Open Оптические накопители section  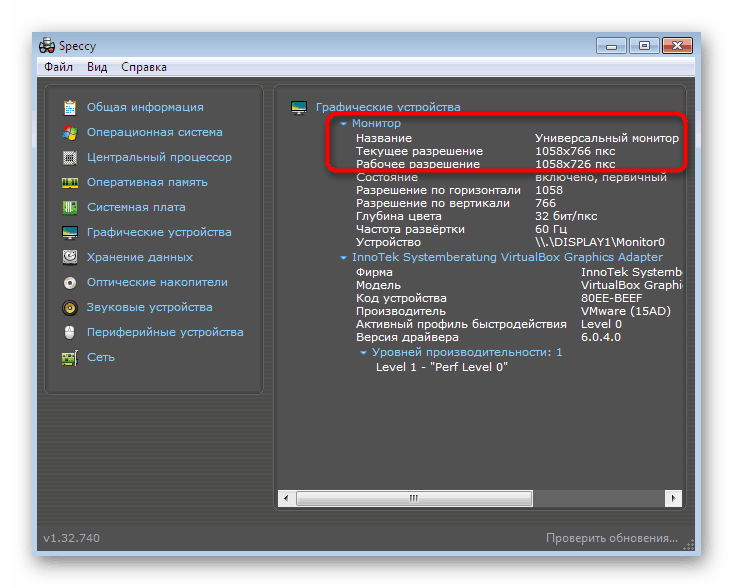pyautogui.click(x=157, y=282)
